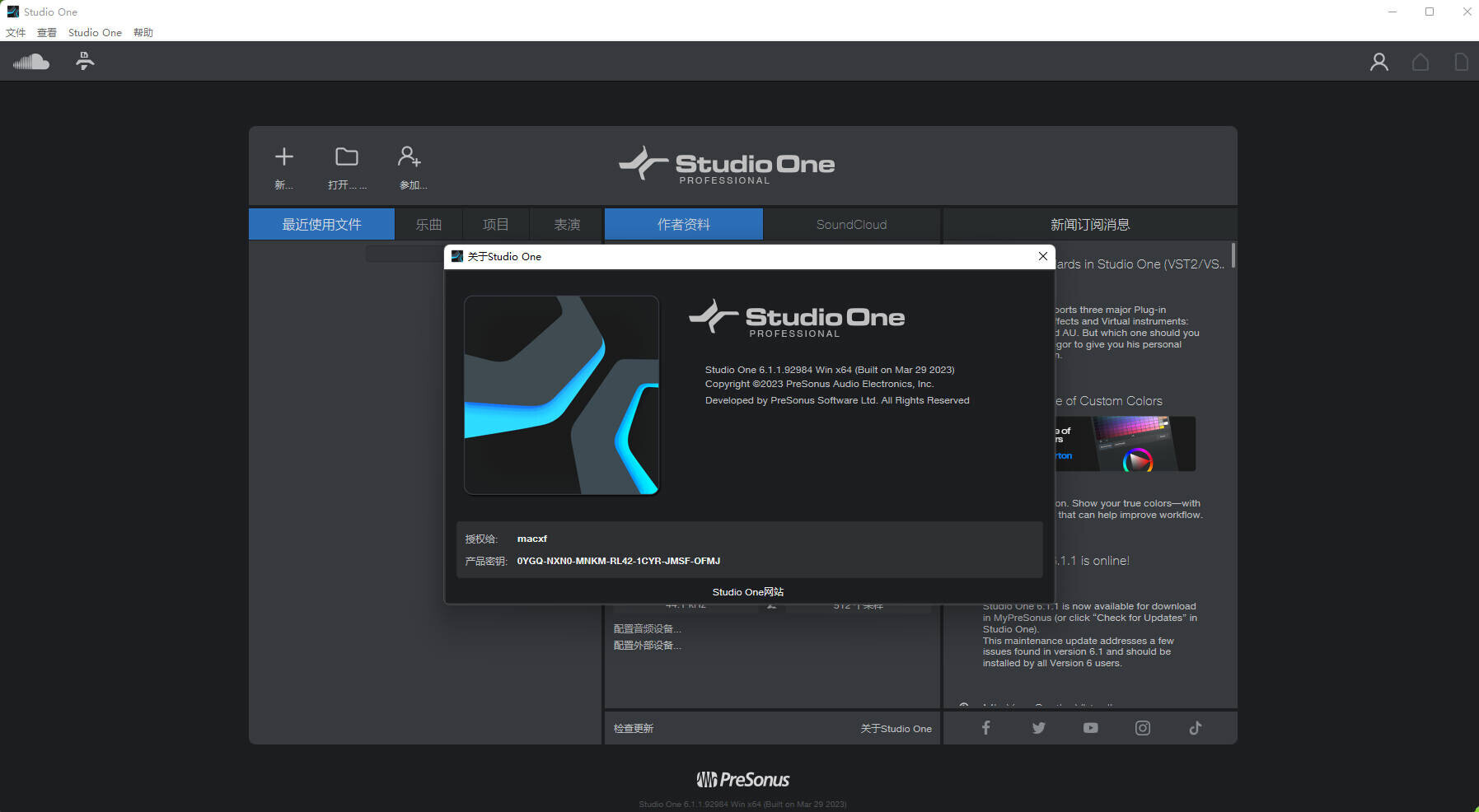Click 配置外部设备... link
Image resolution: width=1479 pixels, height=812 pixels.
coord(648,645)
